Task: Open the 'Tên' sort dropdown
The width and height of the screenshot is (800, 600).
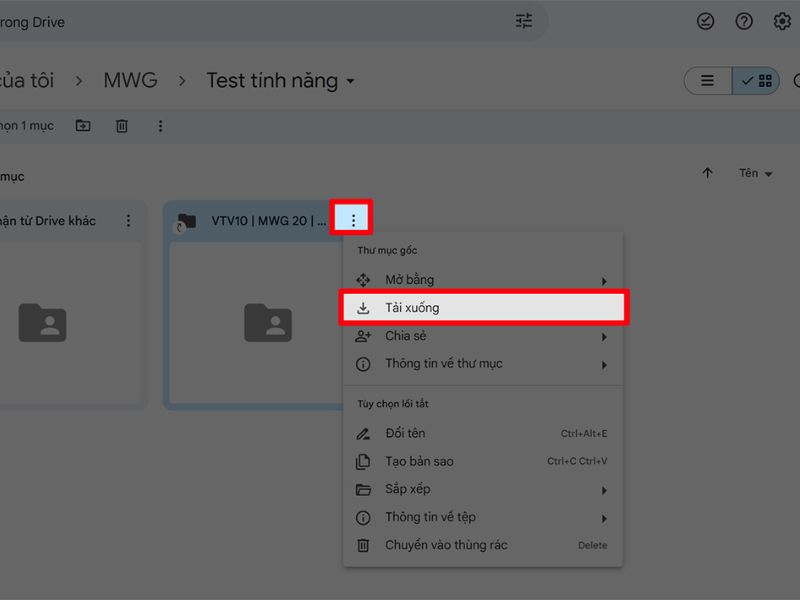Action: pyautogui.click(x=756, y=173)
